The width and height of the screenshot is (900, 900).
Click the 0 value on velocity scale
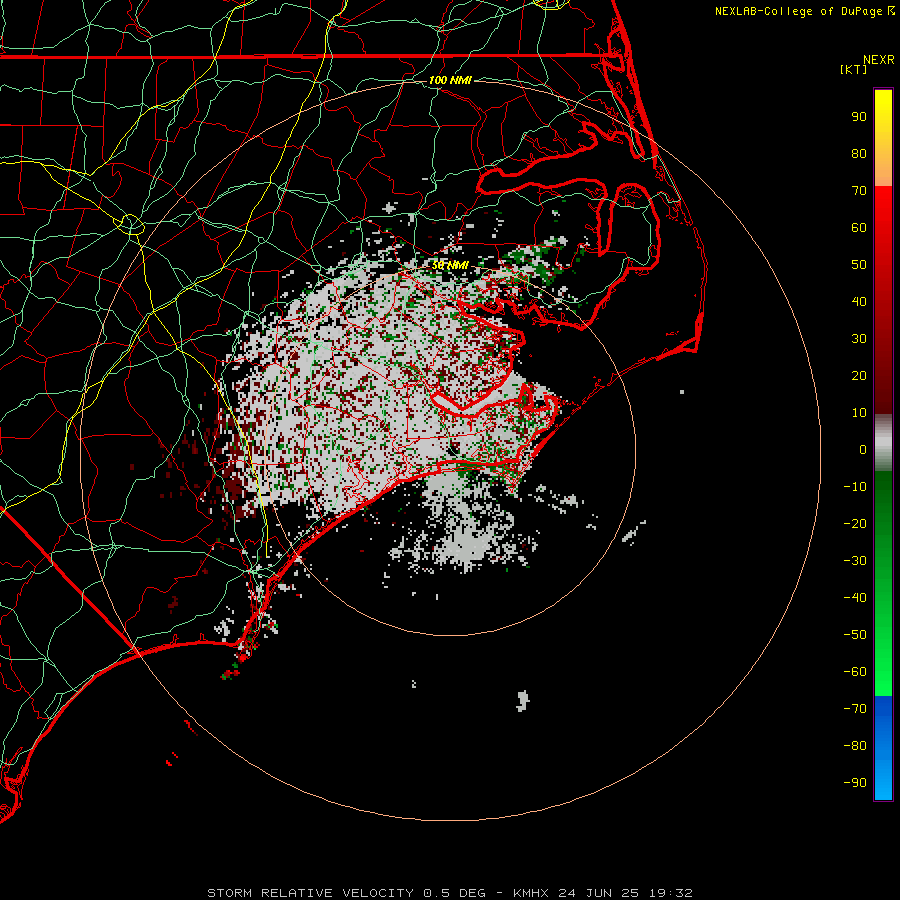(x=863, y=450)
